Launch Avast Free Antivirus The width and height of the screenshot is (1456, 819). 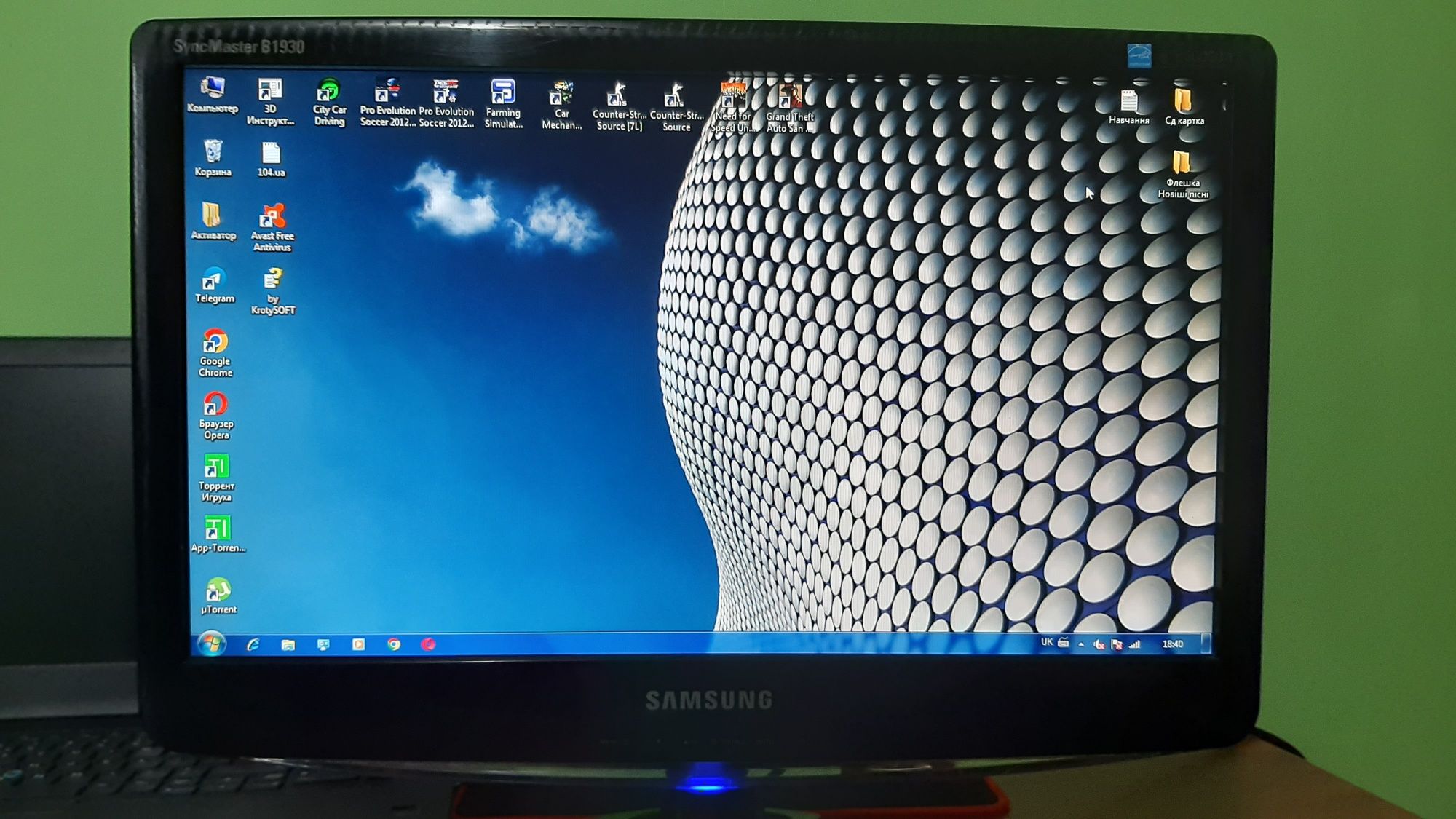(x=272, y=228)
